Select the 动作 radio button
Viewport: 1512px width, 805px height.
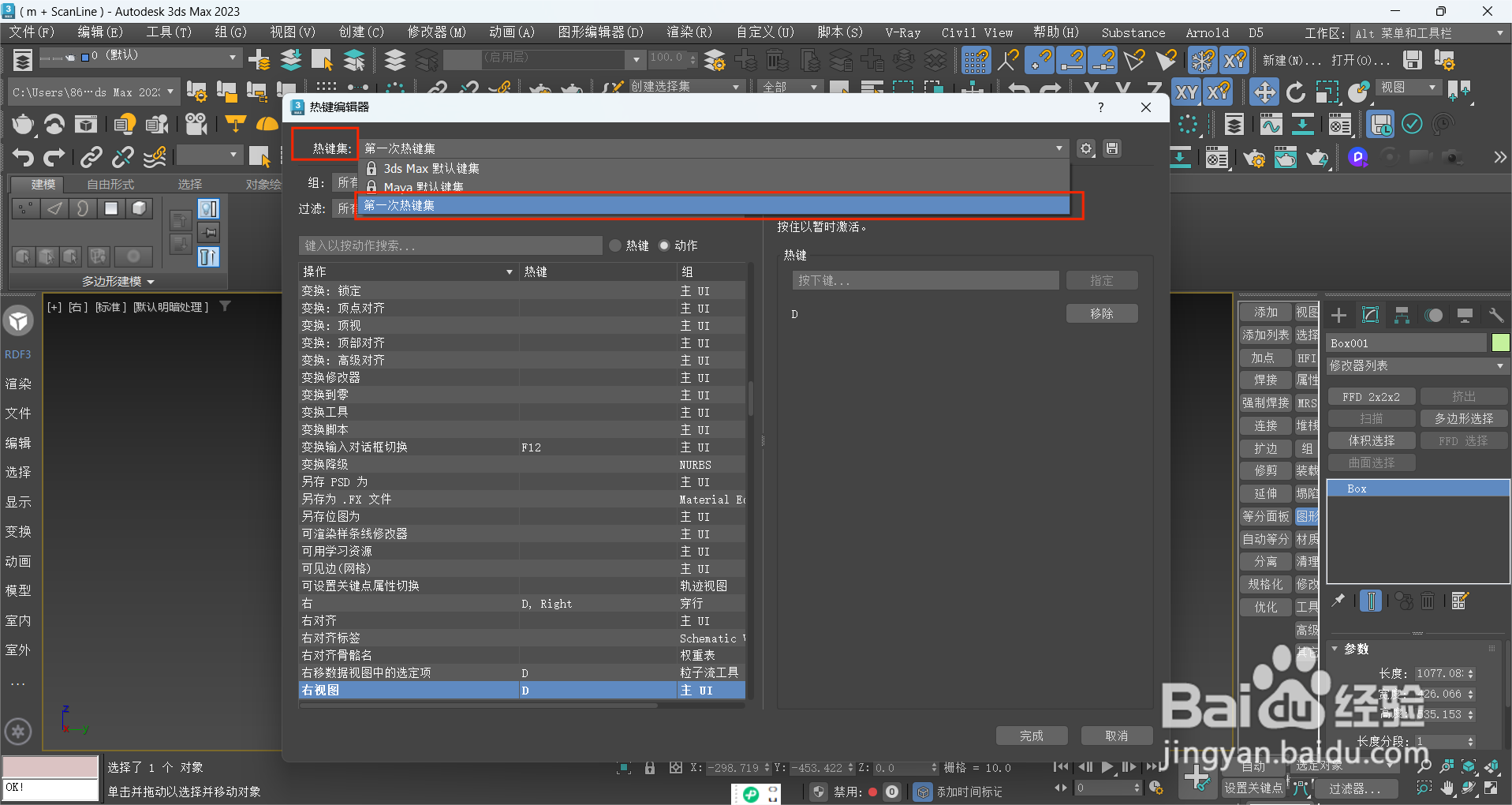pos(663,245)
